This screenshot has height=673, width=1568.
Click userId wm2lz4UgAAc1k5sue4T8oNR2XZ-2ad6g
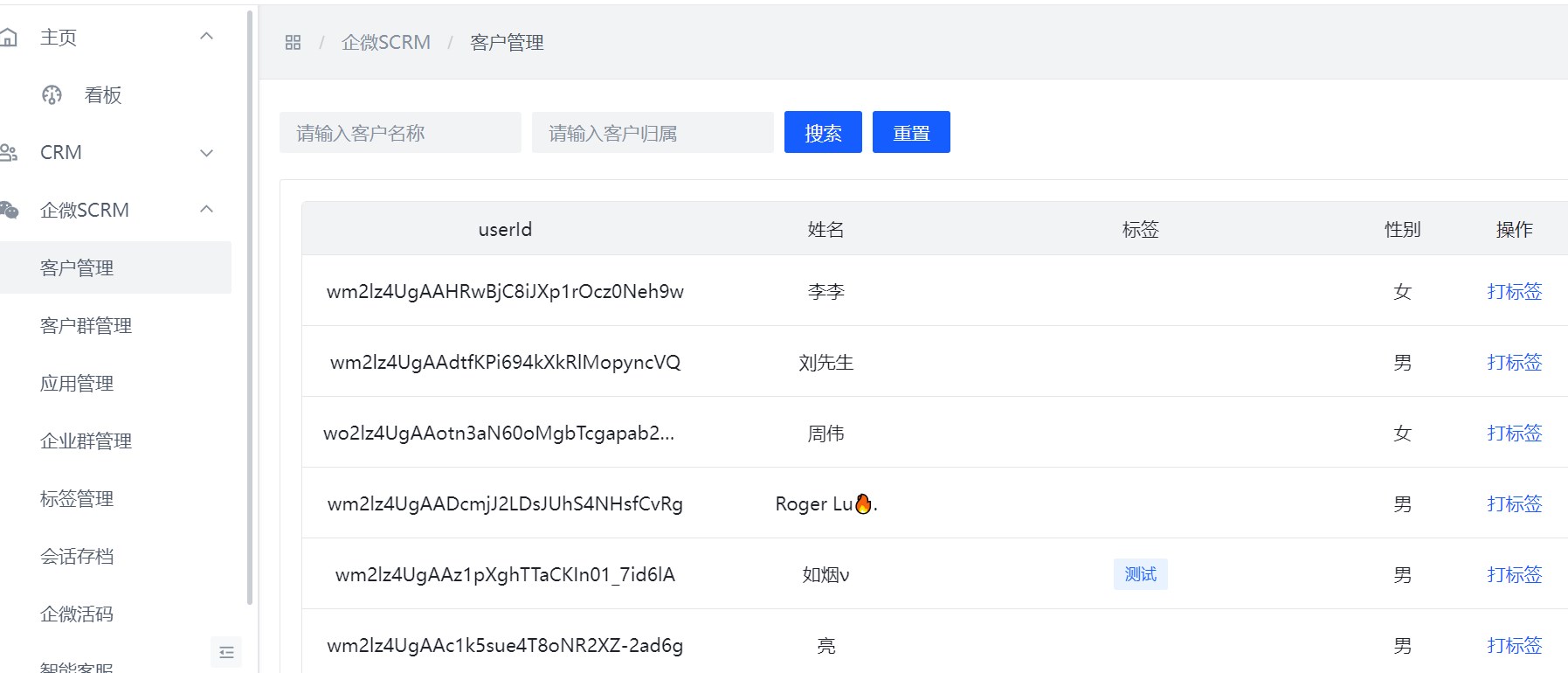pyautogui.click(x=505, y=646)
